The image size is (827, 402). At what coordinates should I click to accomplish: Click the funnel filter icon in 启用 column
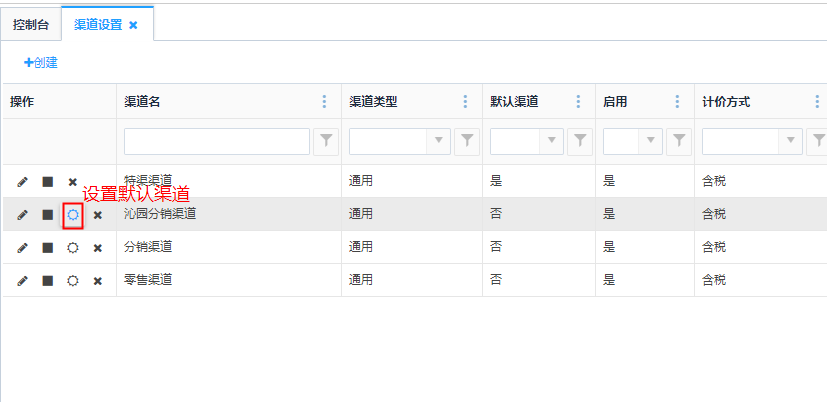click(x=679, y=142)
